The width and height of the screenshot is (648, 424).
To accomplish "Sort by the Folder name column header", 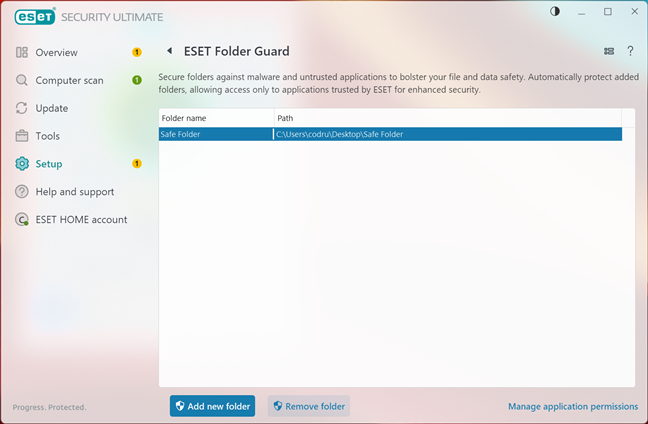I will [216, 118].
